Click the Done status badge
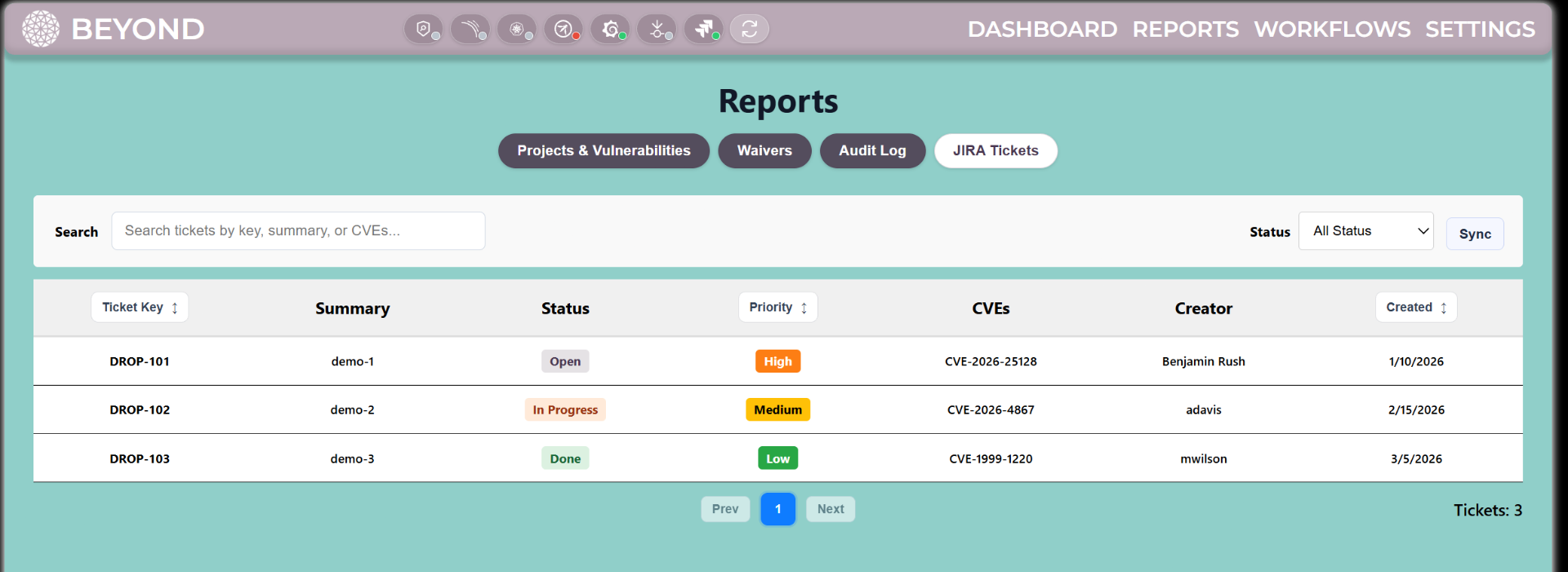 click(x=565, y=458)
